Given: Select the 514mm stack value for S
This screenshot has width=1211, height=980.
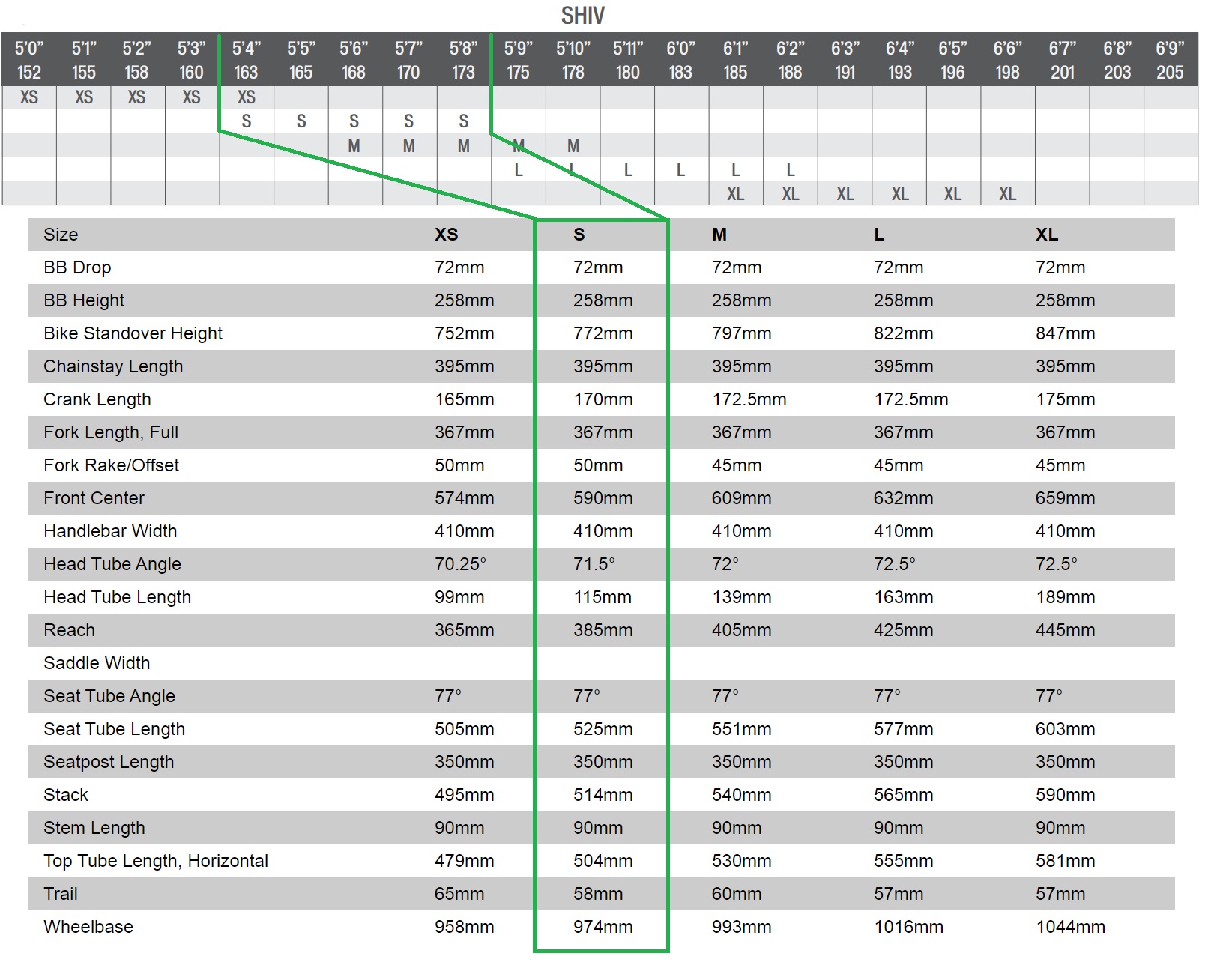Looking at the screenshot, I should point(603,795).
